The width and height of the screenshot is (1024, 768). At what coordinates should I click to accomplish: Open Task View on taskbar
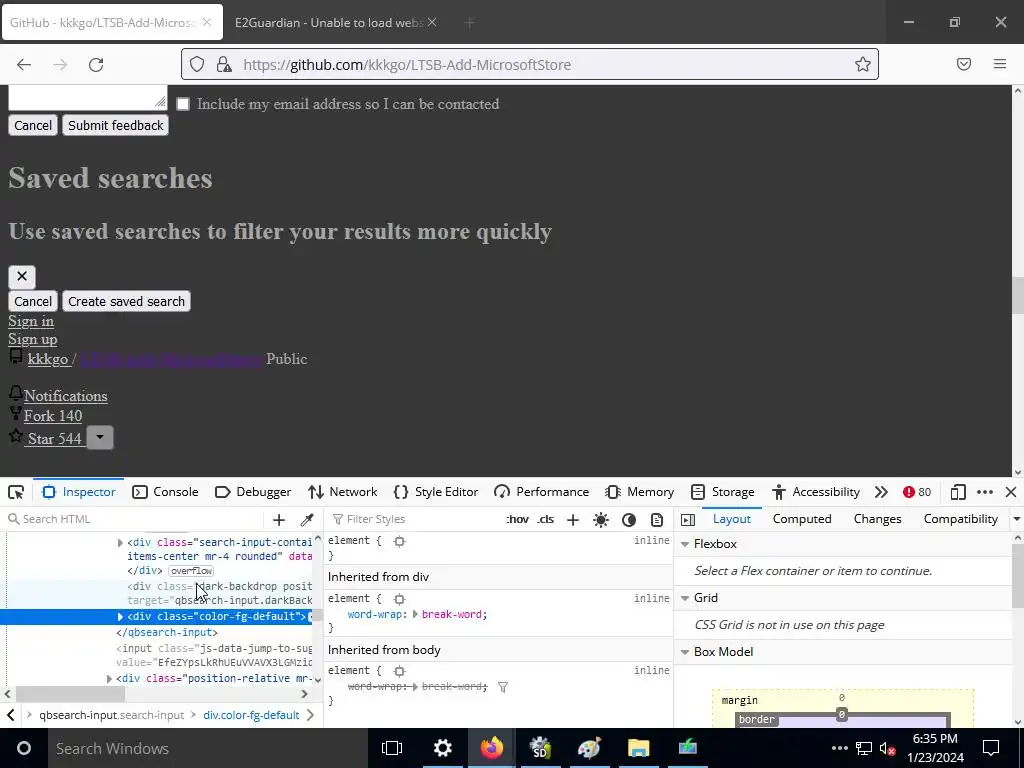click(x=392, y=748)
